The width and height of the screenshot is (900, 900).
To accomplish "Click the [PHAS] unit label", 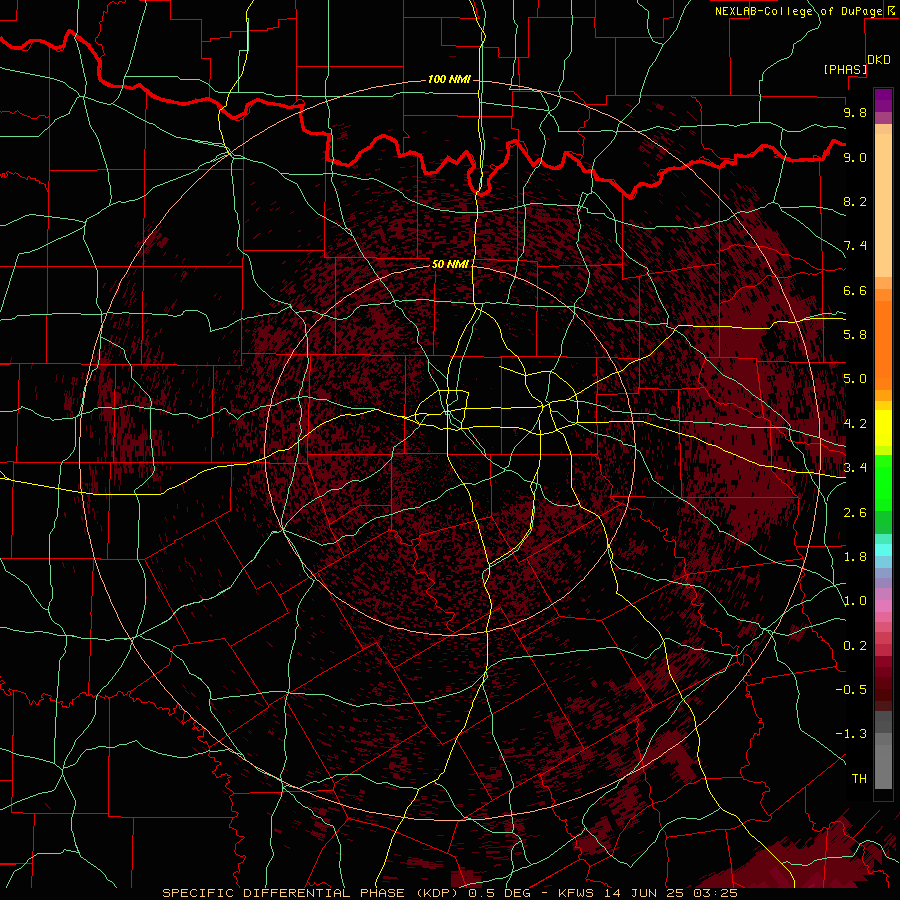I will (845, 69).
